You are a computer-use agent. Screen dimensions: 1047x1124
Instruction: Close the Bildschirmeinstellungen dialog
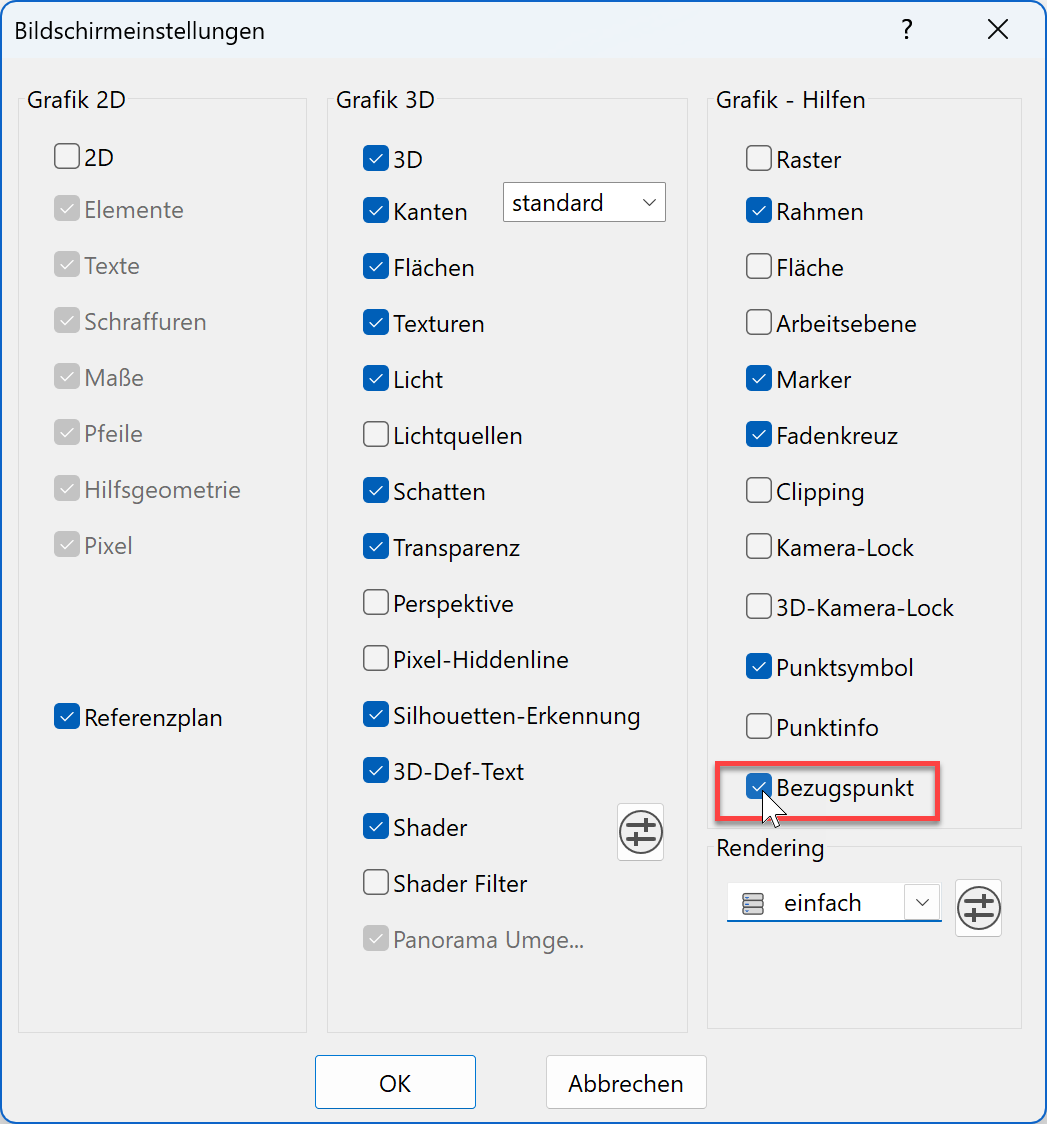coord(997,30)
